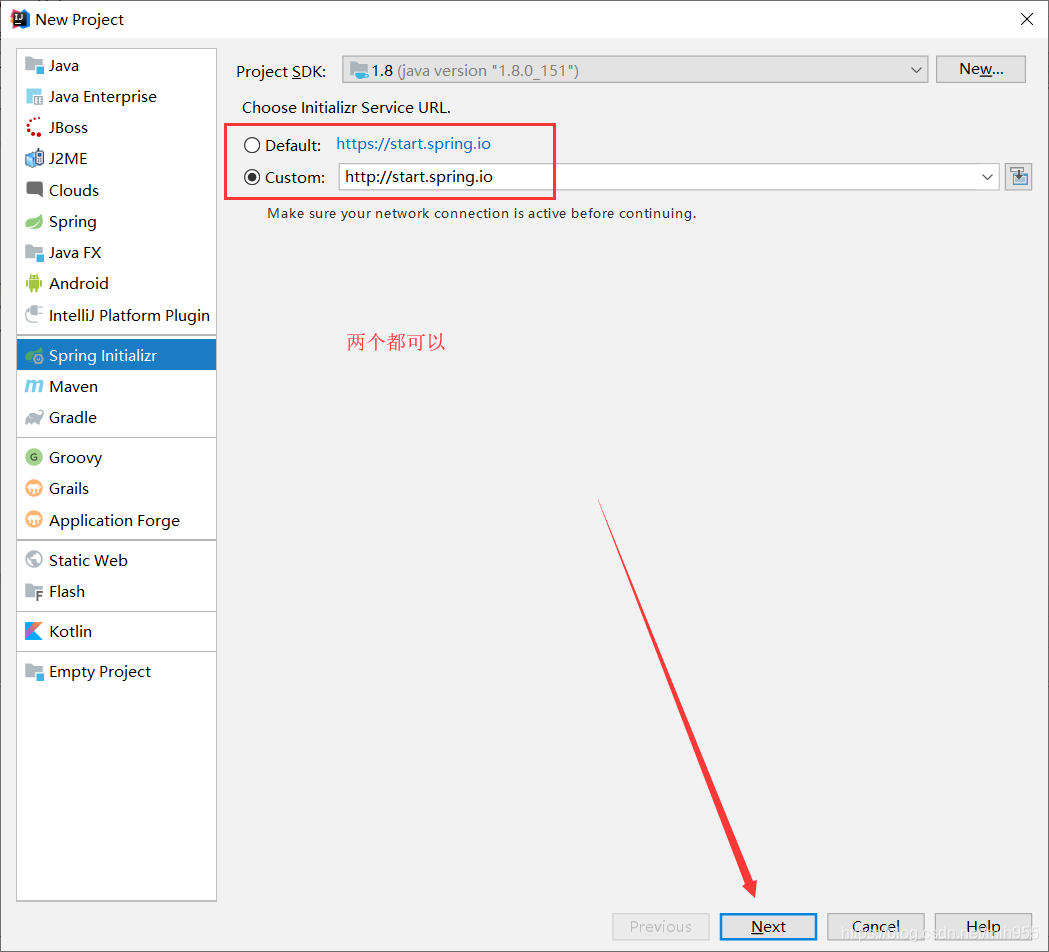Select Flash project type
The height and width of the screenshot is (952, 1049).
coord(116,591)
